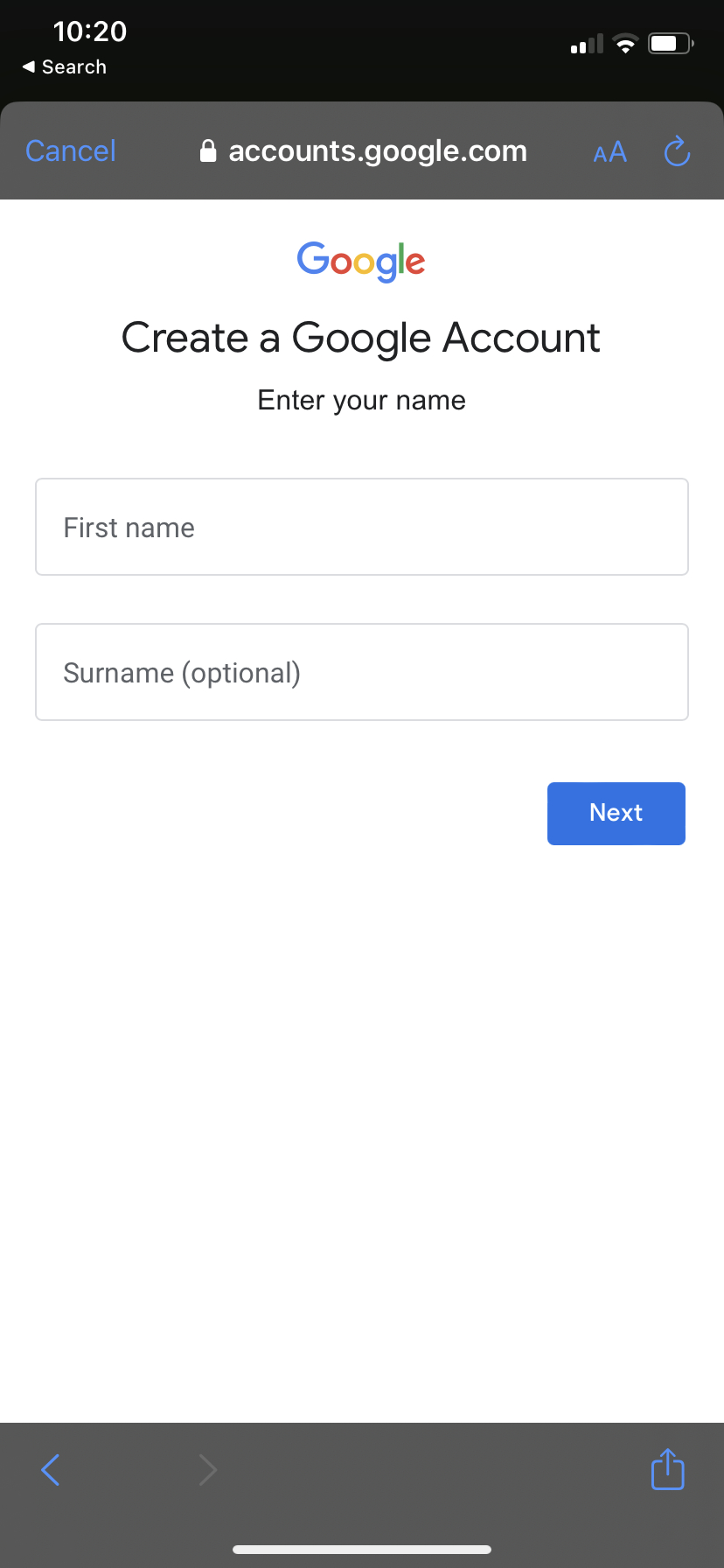The width and height of the screenshot is (724, 1568).
Task: Tap the cellular signal bars
Action: tap(585, 44)
